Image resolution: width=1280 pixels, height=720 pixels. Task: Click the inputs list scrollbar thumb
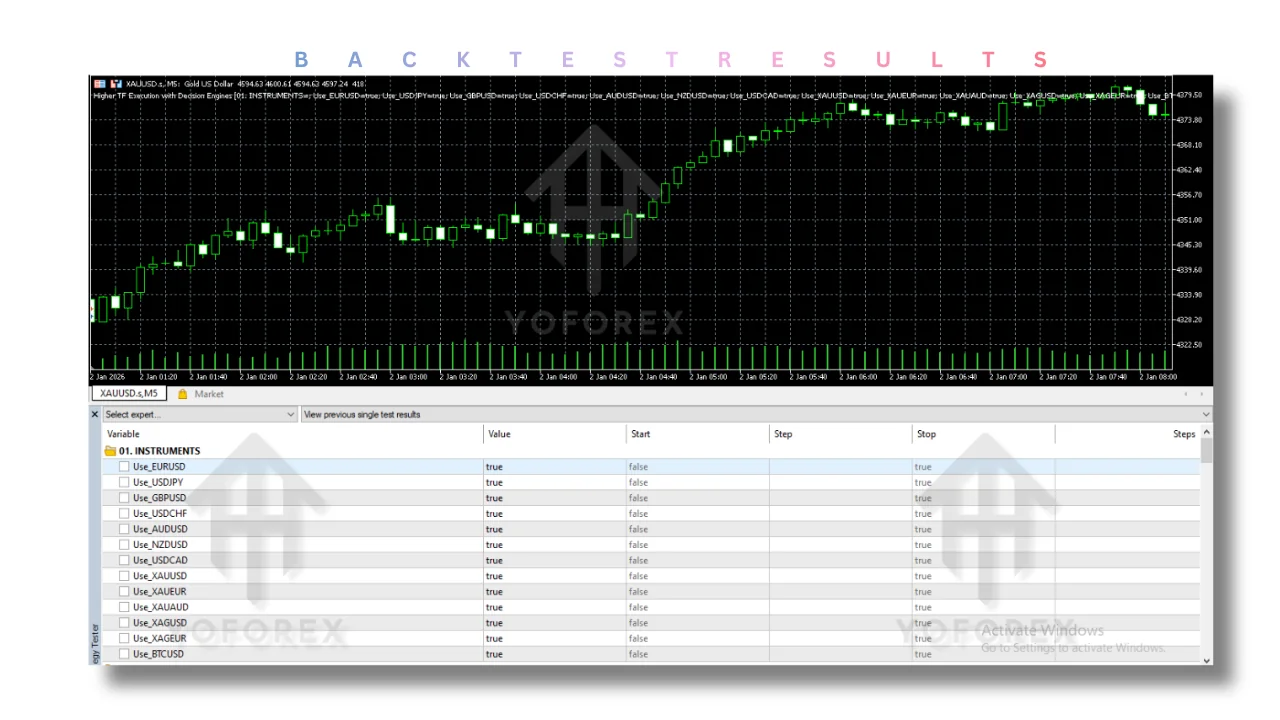(x=1206, y=451)
